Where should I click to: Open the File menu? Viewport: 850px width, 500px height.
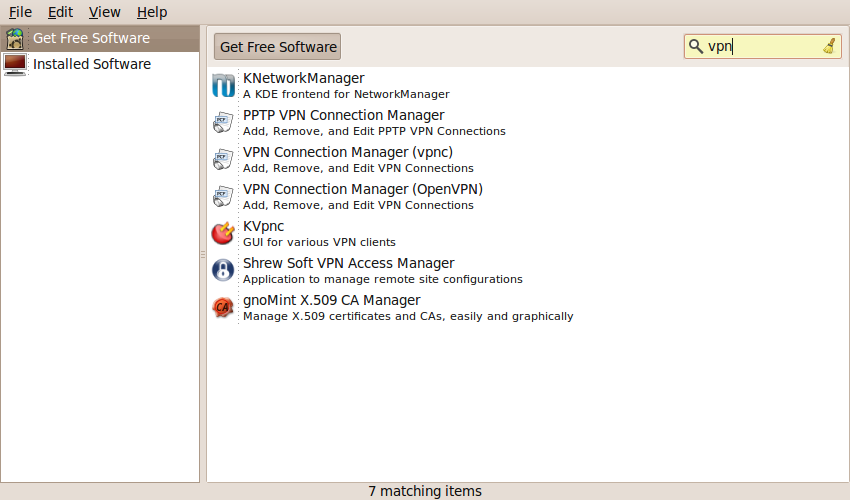point(20,12)
